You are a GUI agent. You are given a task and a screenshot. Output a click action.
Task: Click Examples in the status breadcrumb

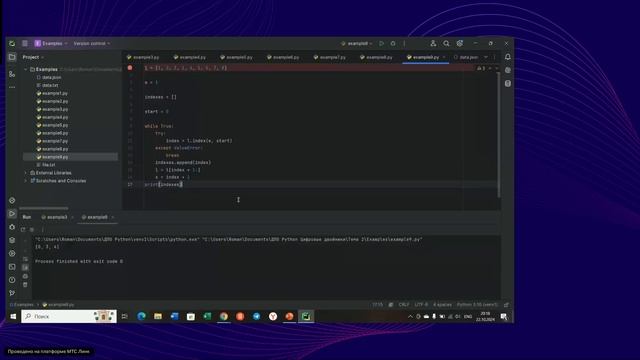(22, 304)
